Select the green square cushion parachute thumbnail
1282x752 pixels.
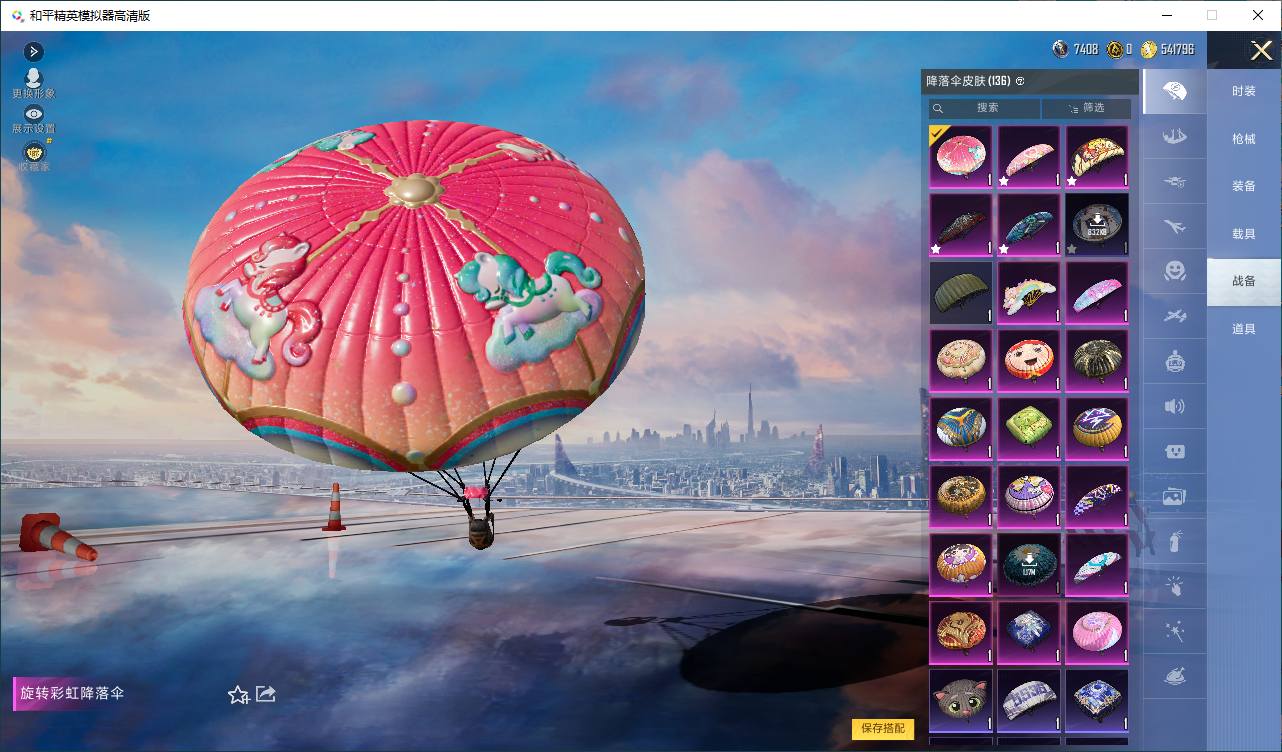[1029, 429]
